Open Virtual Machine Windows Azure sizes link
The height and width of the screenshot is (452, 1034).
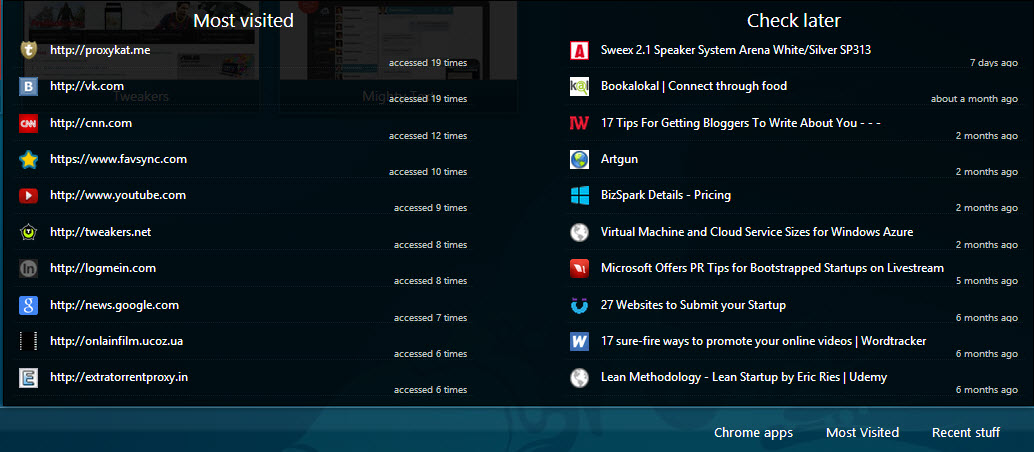click(756, 231)
